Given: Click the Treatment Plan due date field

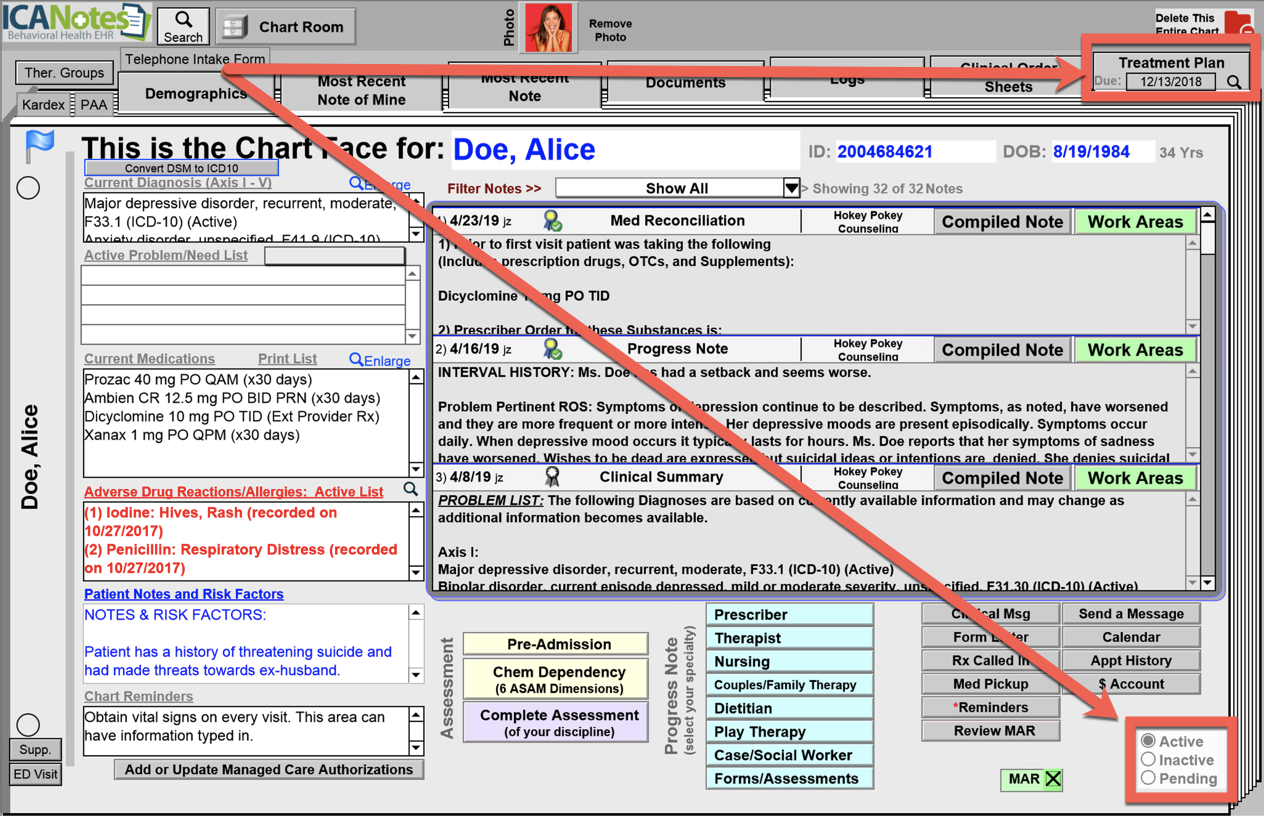Looking at the screenshot, I should (1170, 82).
